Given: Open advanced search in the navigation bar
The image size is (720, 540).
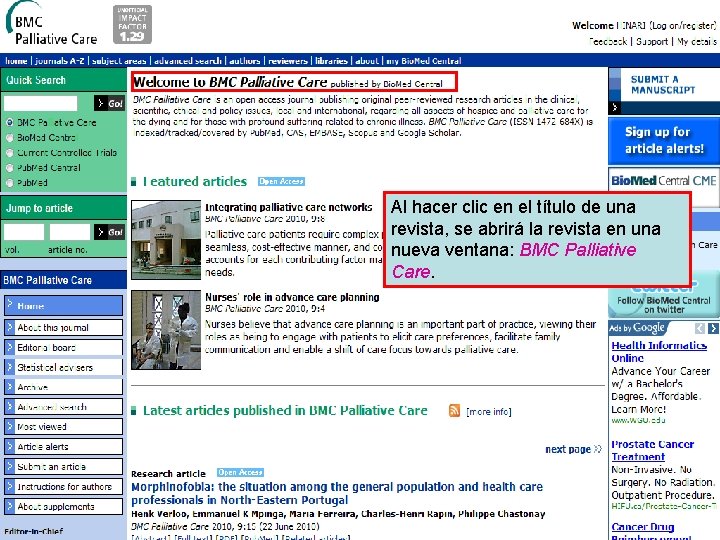Looking at the screenshot, I should pos(187,61).
